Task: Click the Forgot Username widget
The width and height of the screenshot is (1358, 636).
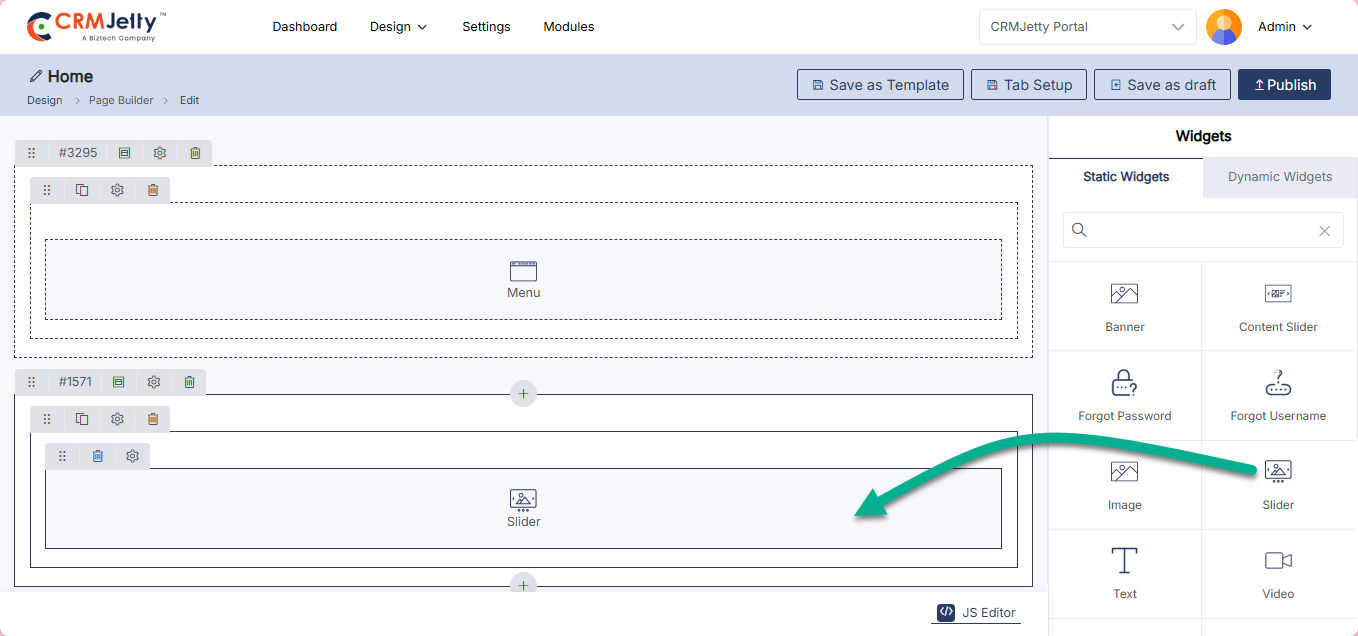Action: coord(1277,395)
